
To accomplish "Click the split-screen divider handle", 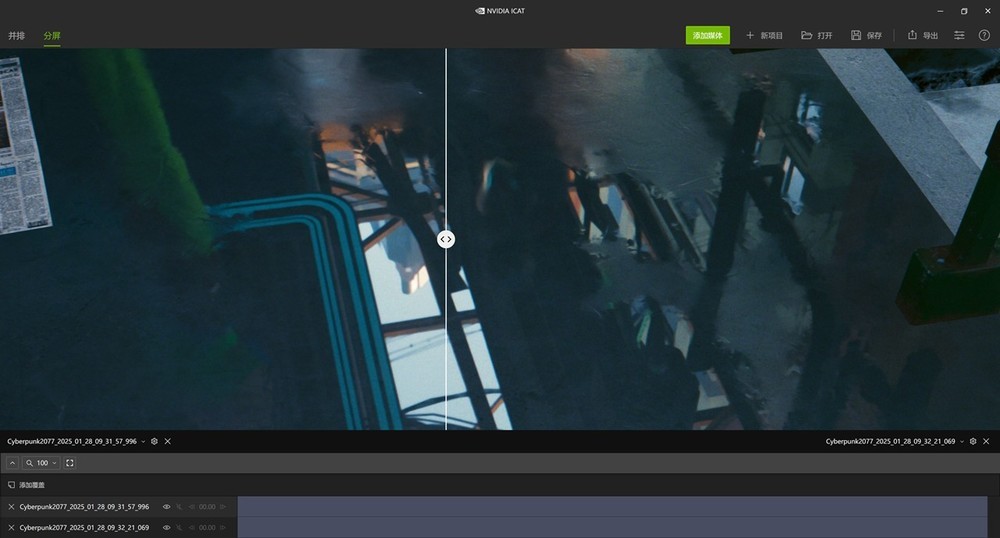I will coord(446,239).
